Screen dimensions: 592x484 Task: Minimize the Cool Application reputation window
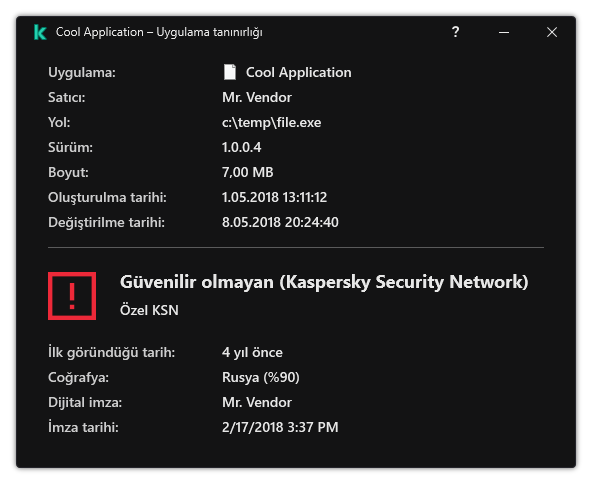pyautogui.click(x=504, y=32)
